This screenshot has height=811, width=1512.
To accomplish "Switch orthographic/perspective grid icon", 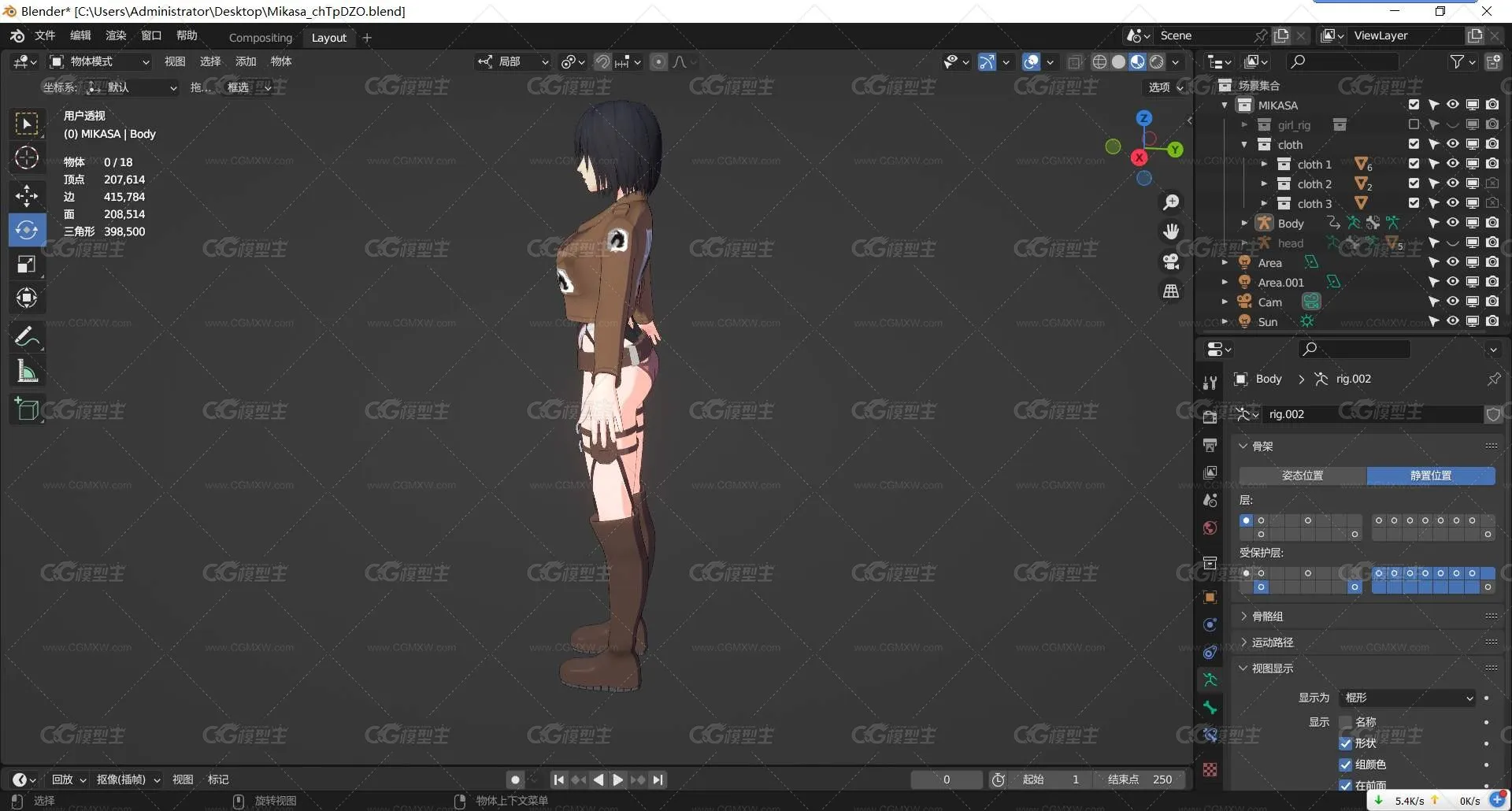I will (1171, 291).
